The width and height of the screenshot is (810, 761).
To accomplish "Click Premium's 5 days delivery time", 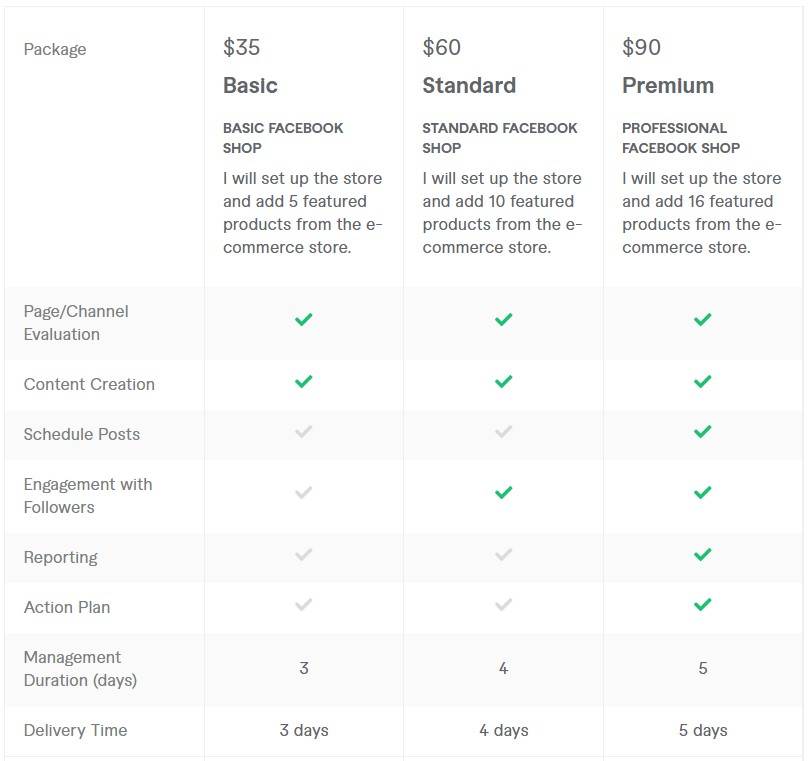I will tap(703, 730).
